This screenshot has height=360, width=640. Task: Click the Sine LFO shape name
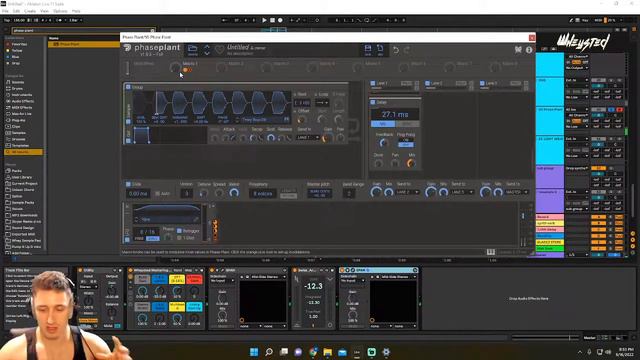pos(146,220)
